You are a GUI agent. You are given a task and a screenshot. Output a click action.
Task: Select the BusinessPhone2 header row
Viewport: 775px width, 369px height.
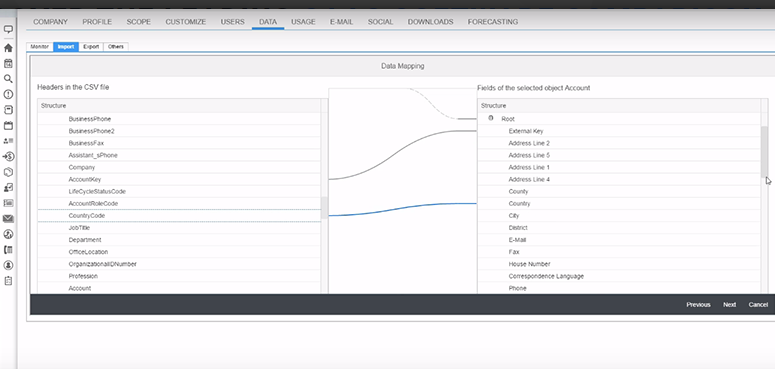click(179, 131)
